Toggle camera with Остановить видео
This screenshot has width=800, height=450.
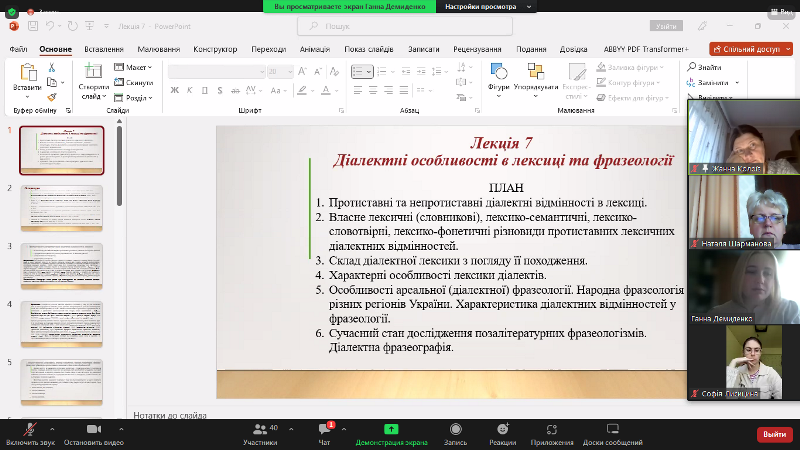(x=93, y=428)
